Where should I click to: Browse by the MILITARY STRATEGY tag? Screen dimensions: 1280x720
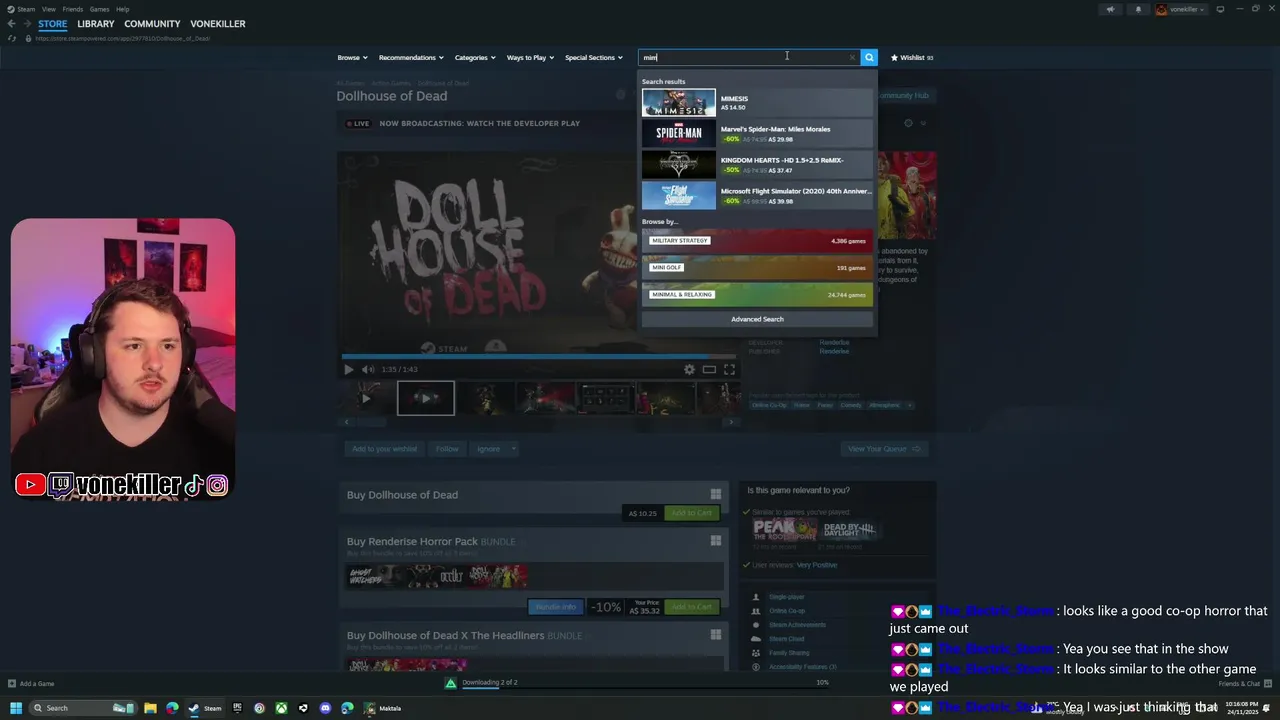[757, 241]
